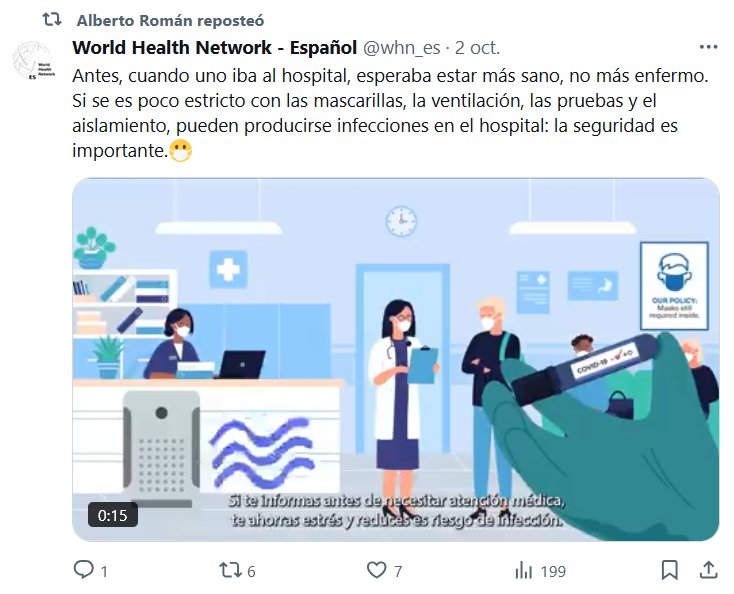Open the reply comment icon
The width and height of the screenshot is (734, 594).
[83, 570]
